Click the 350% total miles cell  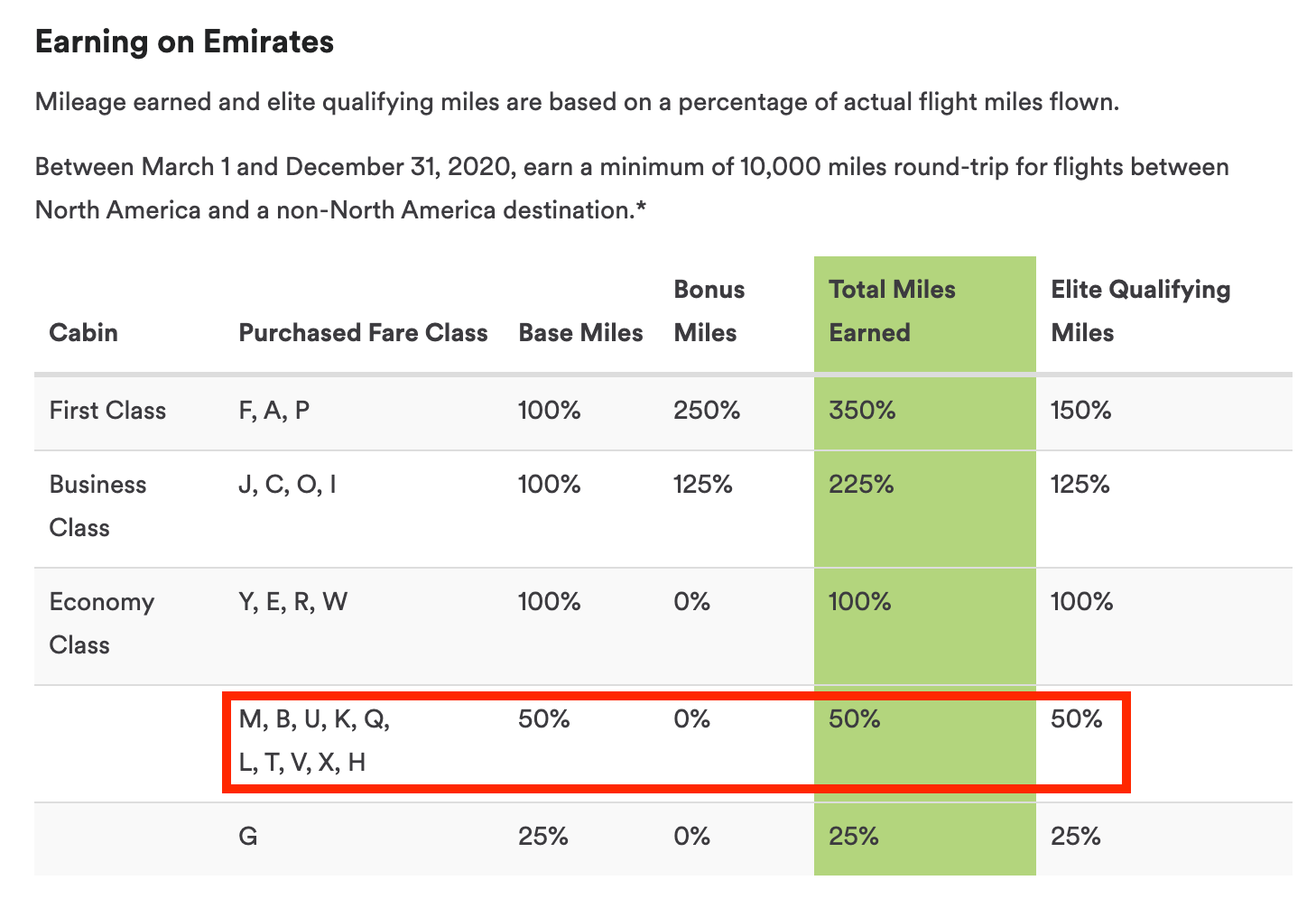click(x=862, y=410)
